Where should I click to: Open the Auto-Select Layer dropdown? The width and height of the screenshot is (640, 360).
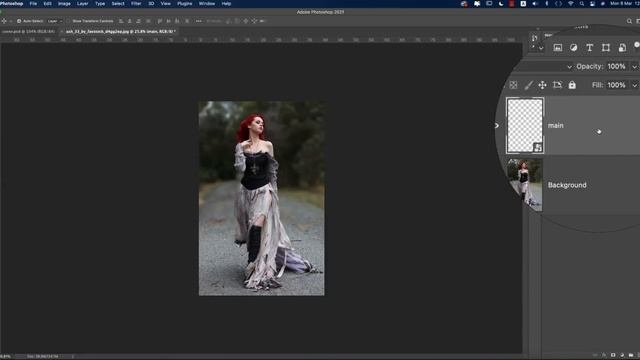pyautogui.click(x=54, y=21)
